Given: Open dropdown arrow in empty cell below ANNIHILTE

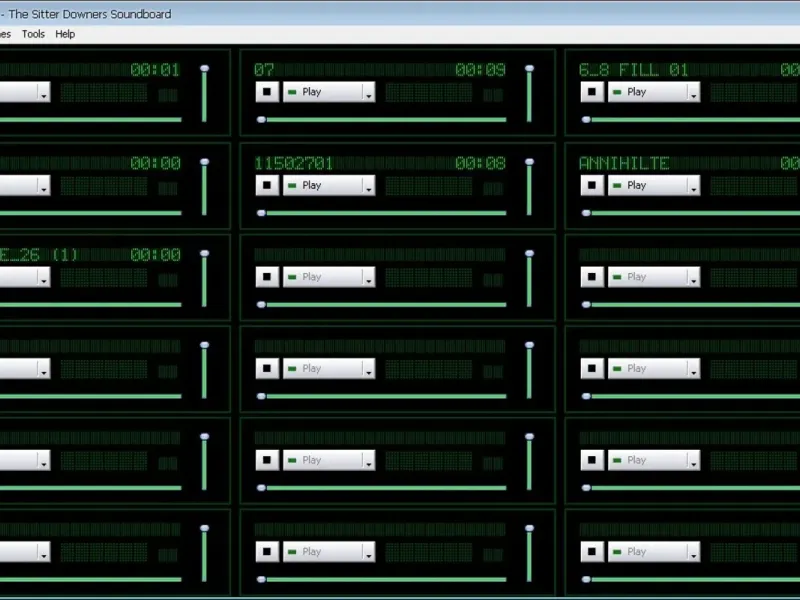Looking at the screenshot, I should [694, 277].
